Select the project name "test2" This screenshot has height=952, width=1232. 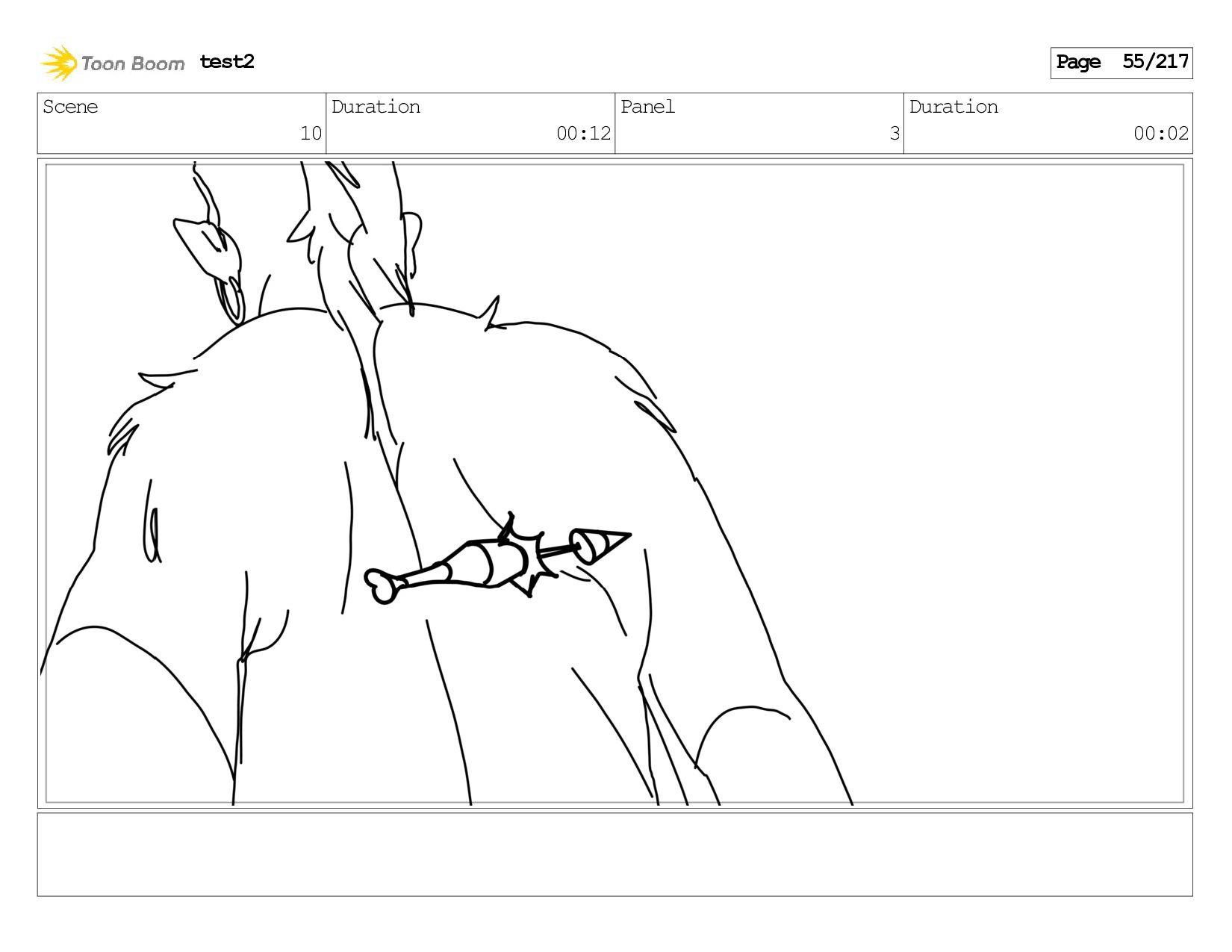pos(227,62)
